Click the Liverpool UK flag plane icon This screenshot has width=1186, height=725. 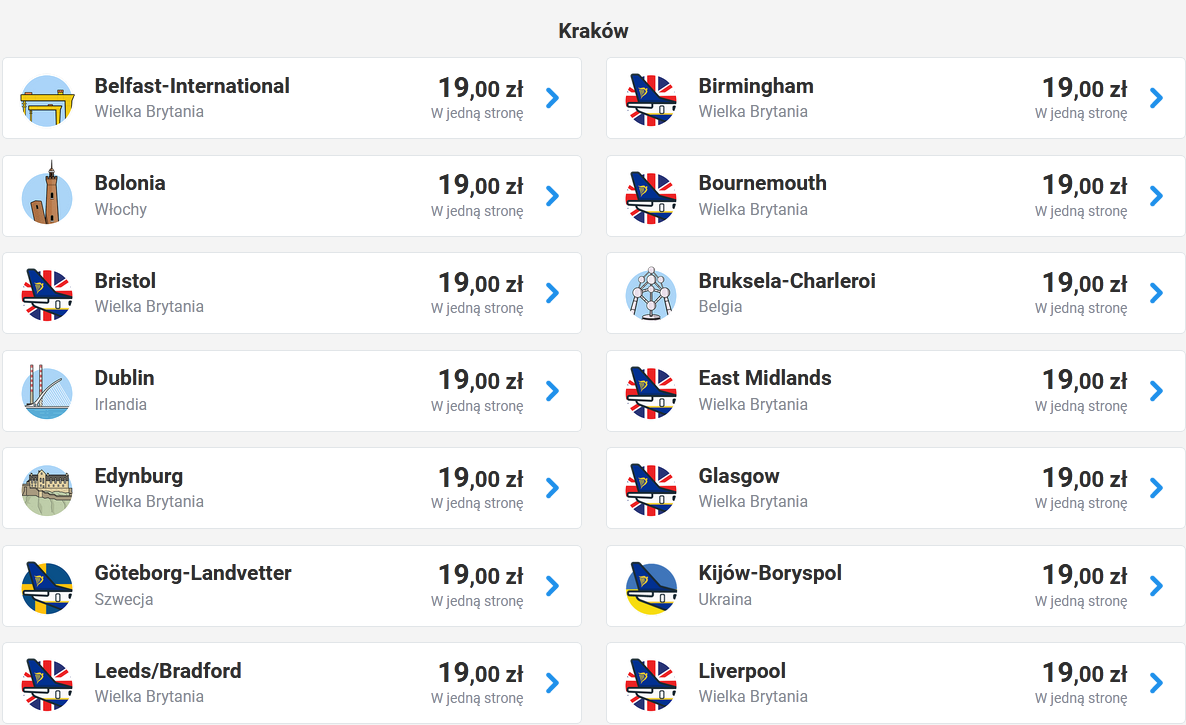(650, 685)
